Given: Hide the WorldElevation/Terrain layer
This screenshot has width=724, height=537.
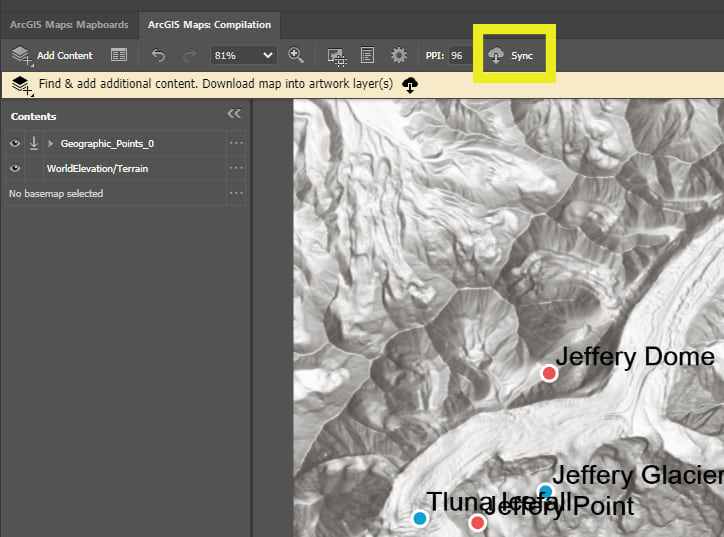Looking at the screenshot, I should [15, 168].
